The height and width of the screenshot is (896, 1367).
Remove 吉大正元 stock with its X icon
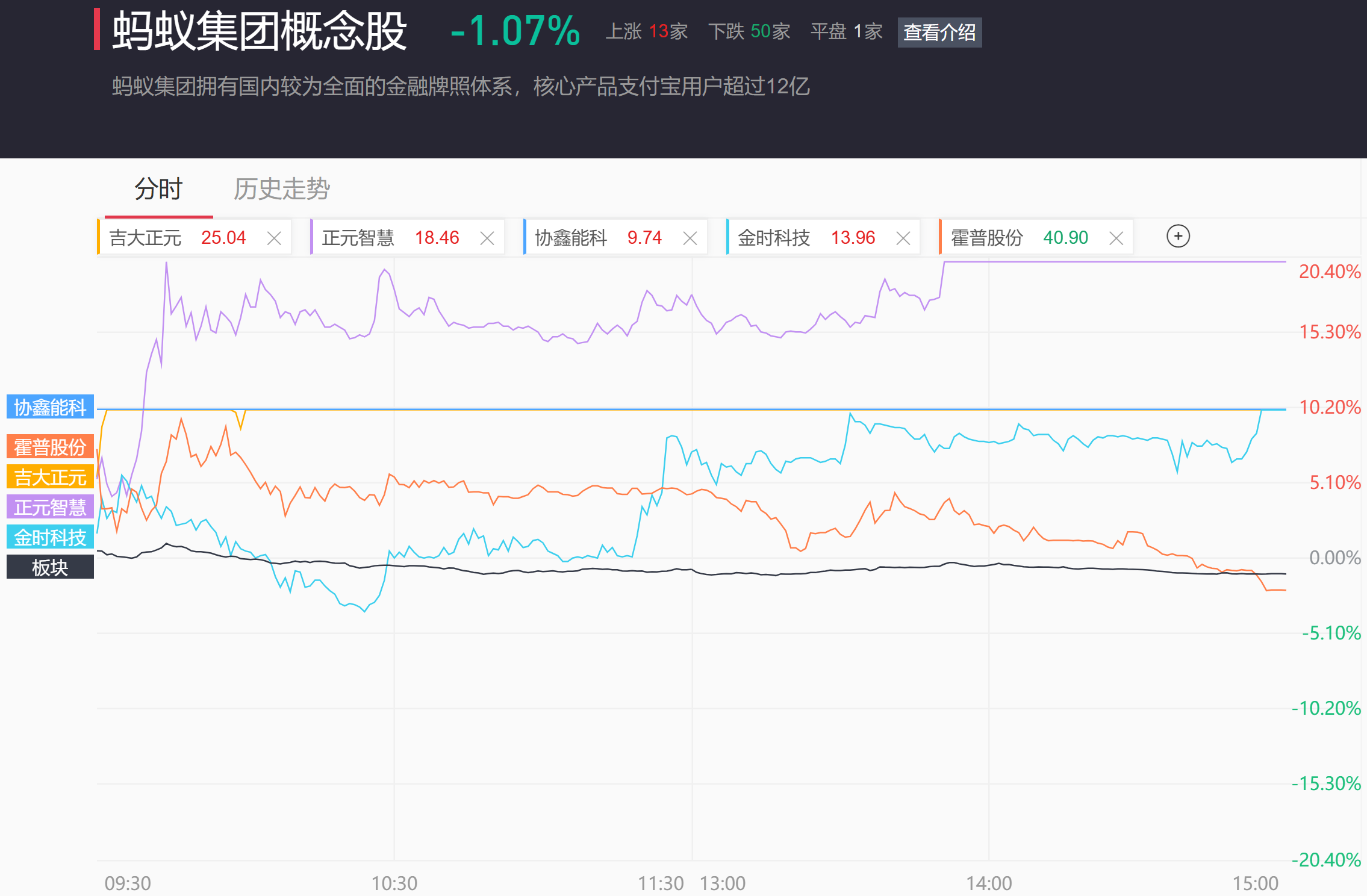(x=274, y=238)
